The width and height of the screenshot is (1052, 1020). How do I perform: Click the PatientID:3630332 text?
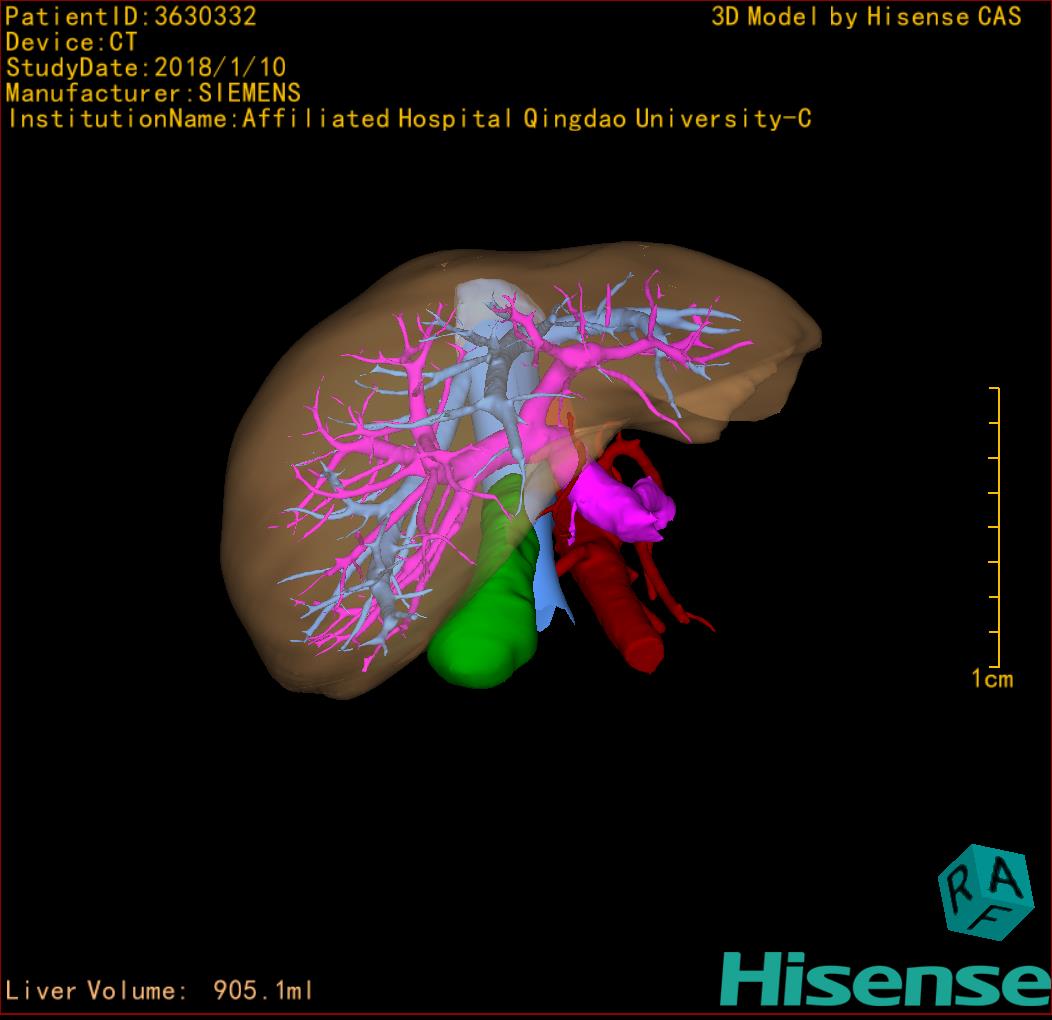click(x=131, y=16)
